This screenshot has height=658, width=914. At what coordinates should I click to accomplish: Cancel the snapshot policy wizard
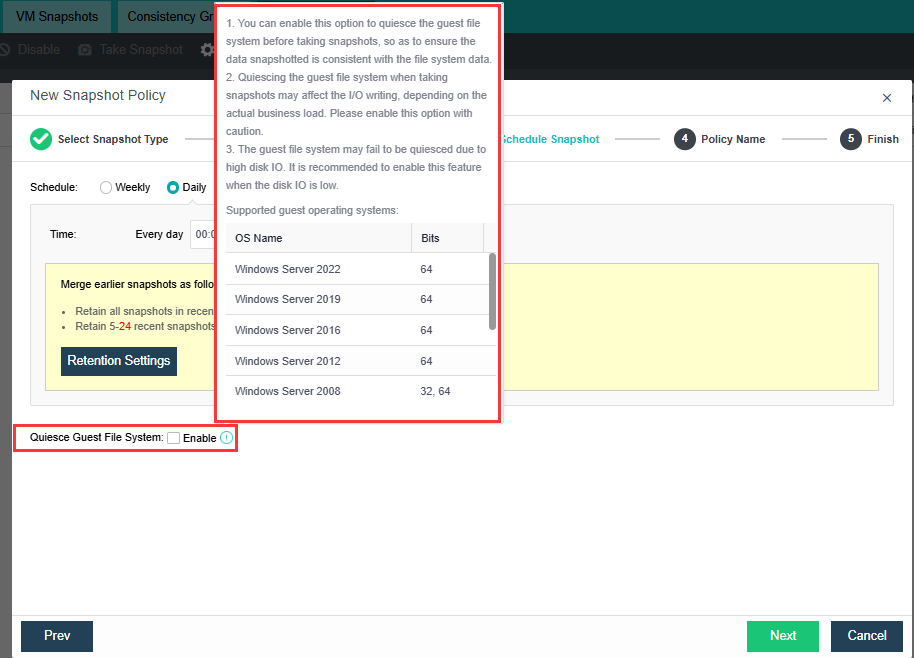pyautogui.click(x=866, y=636)
